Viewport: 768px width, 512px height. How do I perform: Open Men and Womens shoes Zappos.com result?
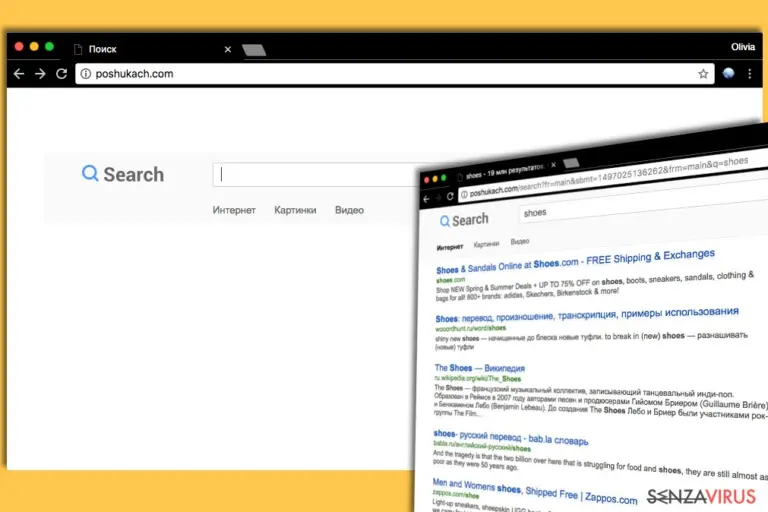pos(535,491)
